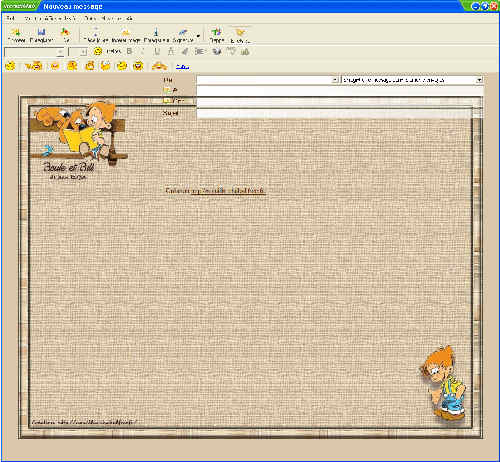Screen dimensions: 500x462
Task: Click the list formatting icon in the formatting bar
Action: click(200, 51)
